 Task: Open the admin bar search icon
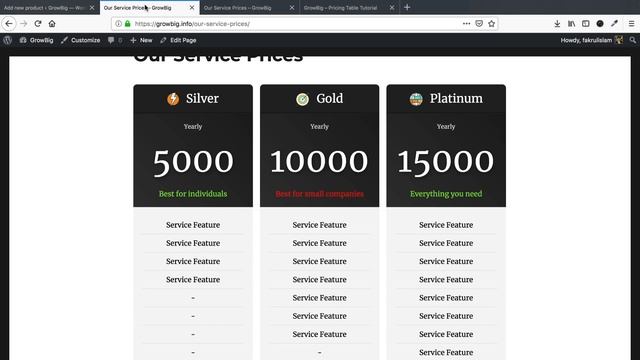coord(633,40)
